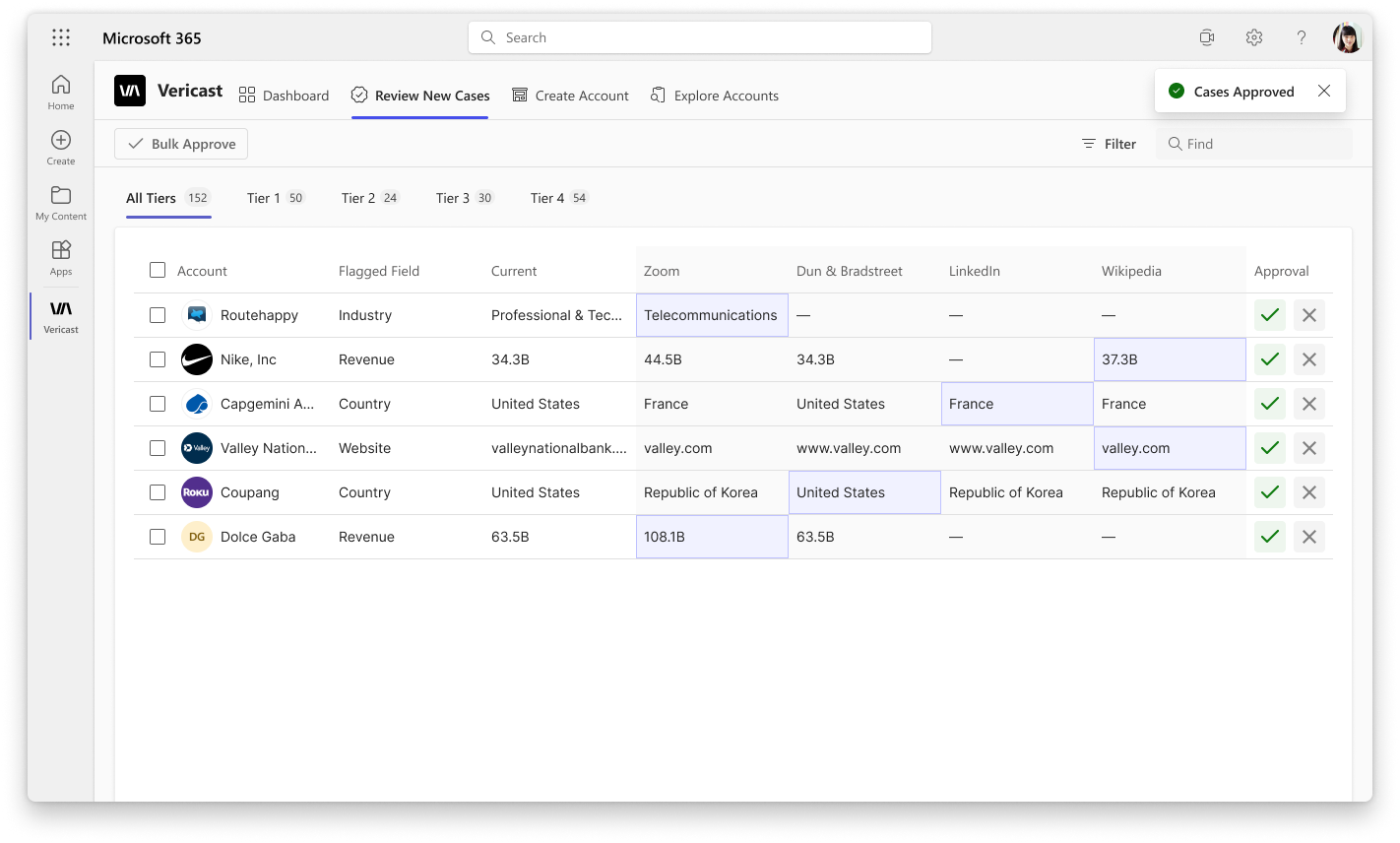
Task: Approve the Valley National case
Action: click(1270, 448)
